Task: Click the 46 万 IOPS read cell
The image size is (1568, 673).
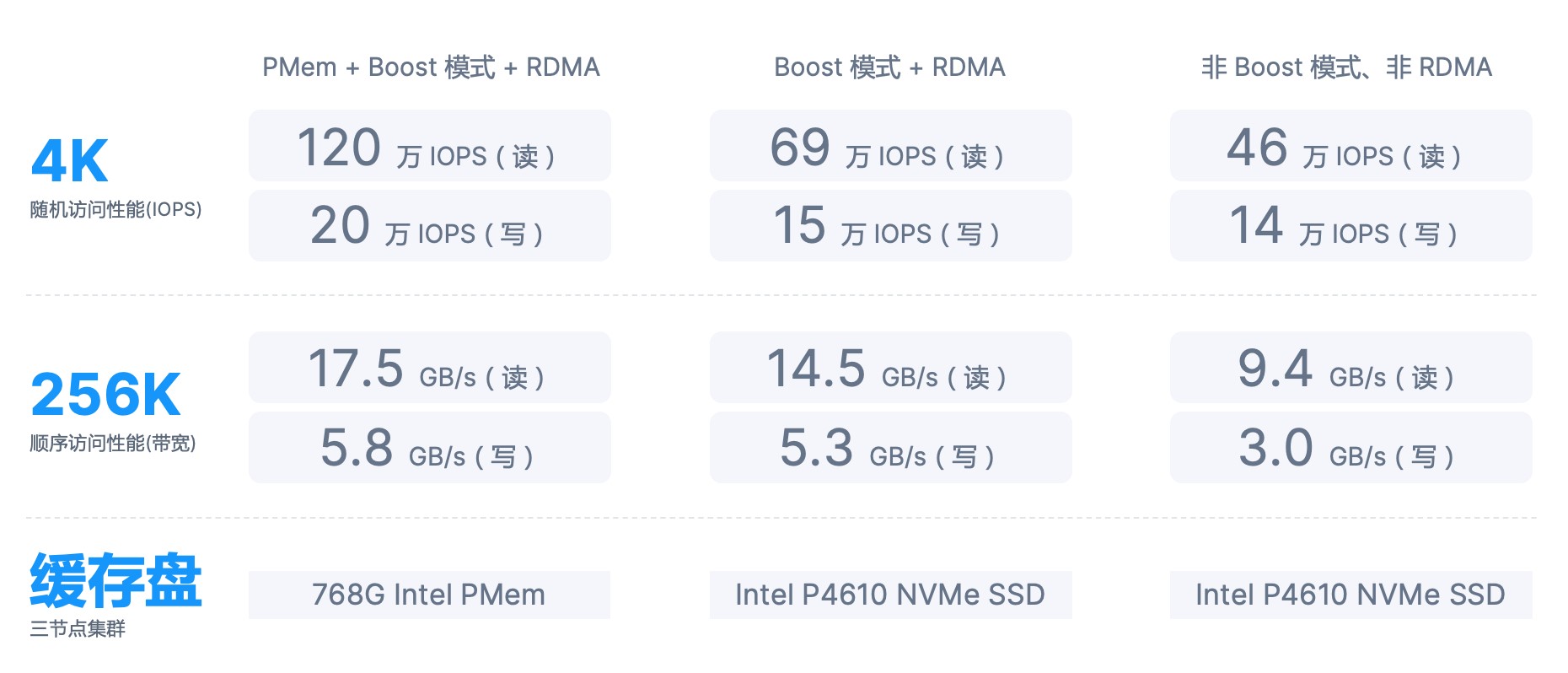Action: (1351, 146)
